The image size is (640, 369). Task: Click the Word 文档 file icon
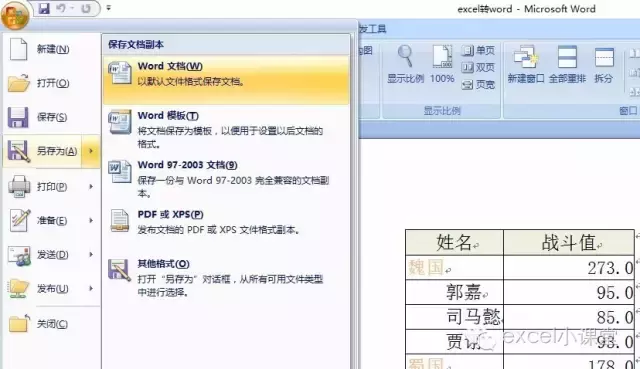(x=120, y=73)
